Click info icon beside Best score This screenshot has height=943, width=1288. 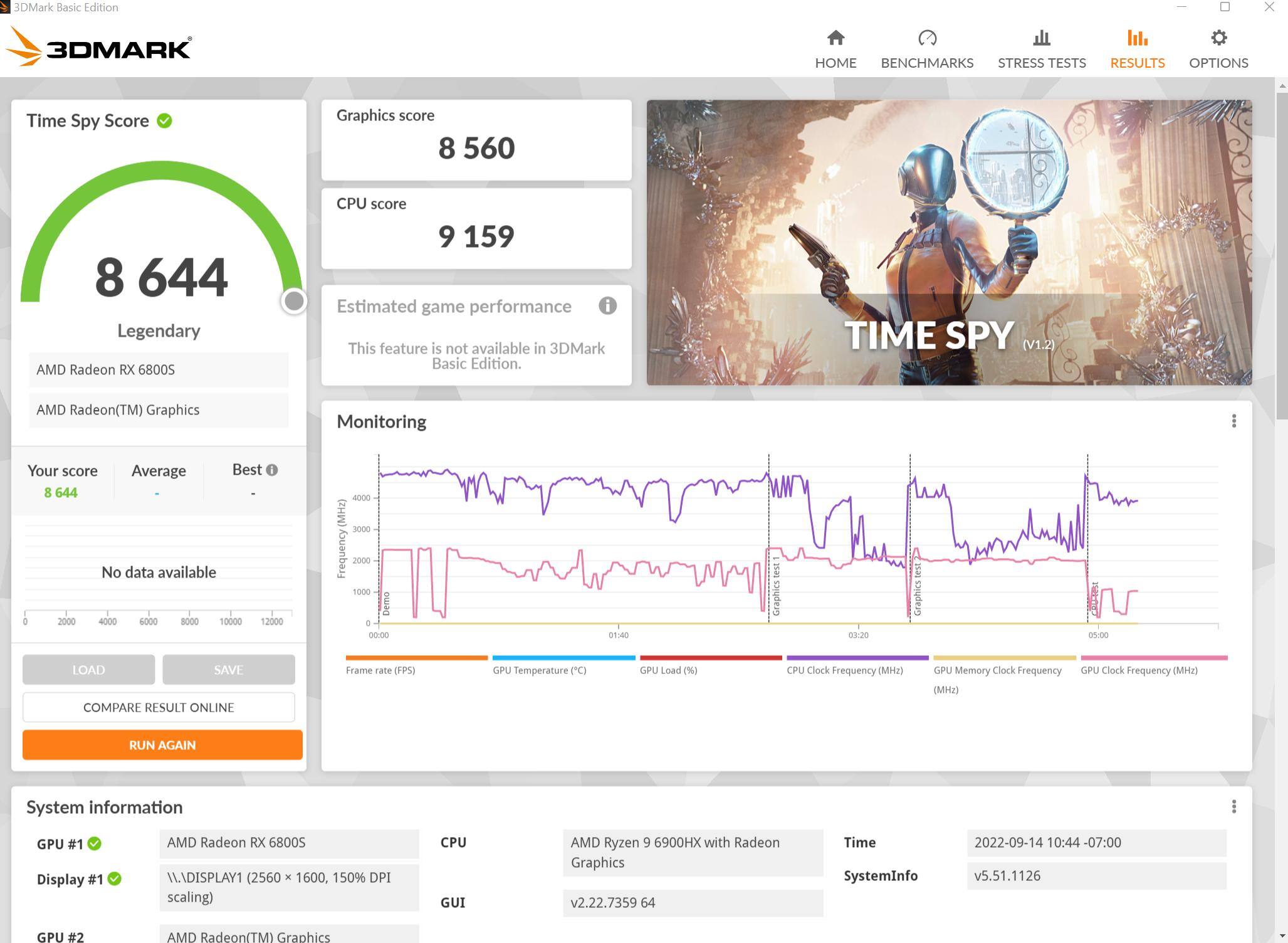pos(272,470)
